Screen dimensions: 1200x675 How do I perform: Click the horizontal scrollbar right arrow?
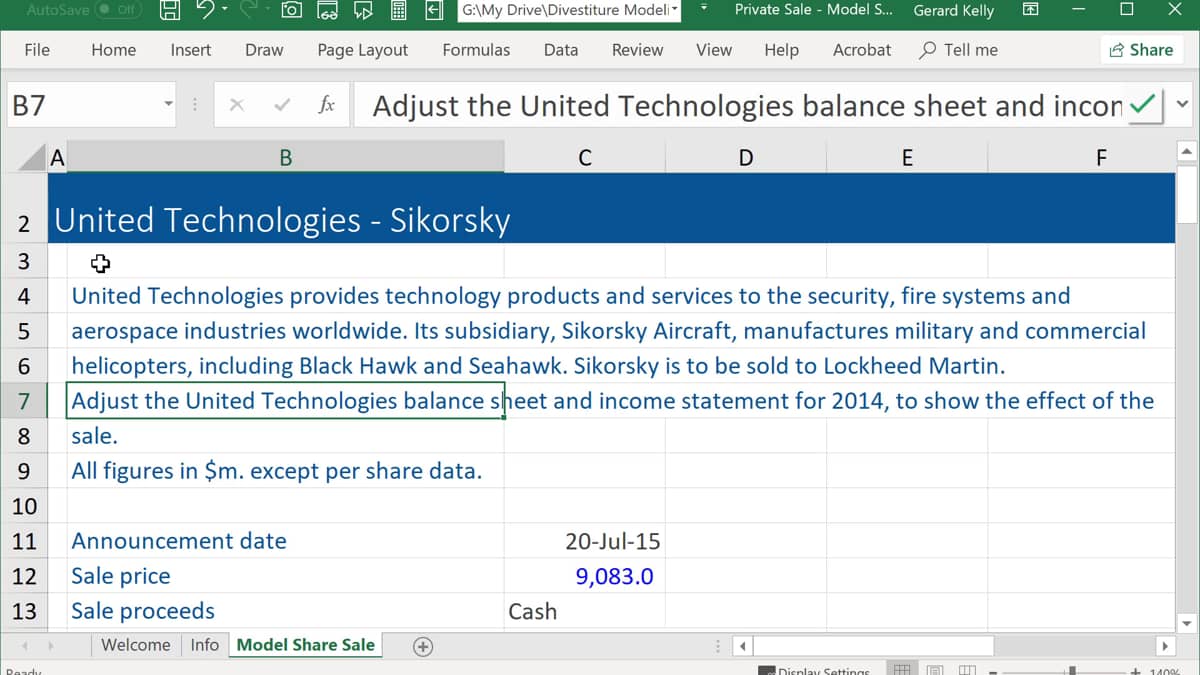1164,646
